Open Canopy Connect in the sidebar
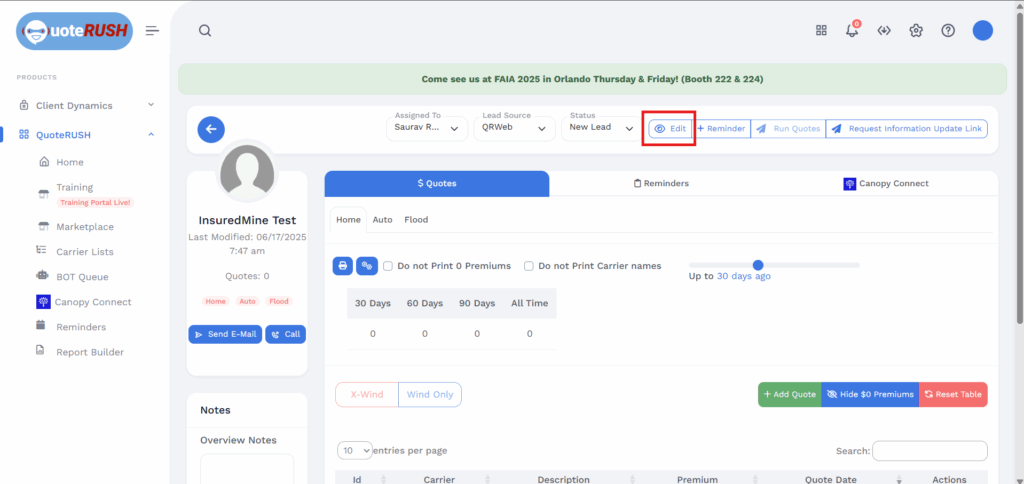The width and height of the screenshot is (1024, 484). [93, 302]
